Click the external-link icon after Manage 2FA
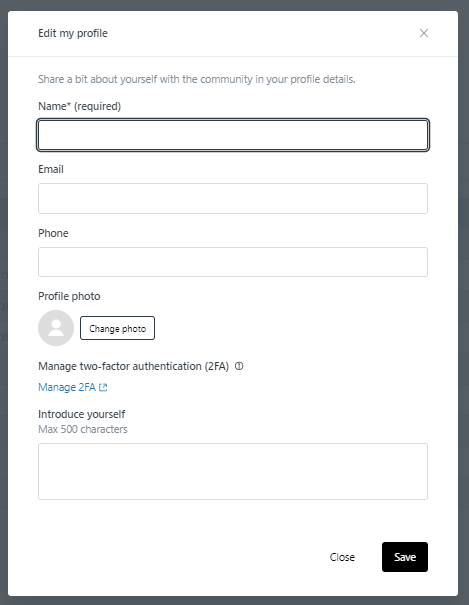 [103, 387]
